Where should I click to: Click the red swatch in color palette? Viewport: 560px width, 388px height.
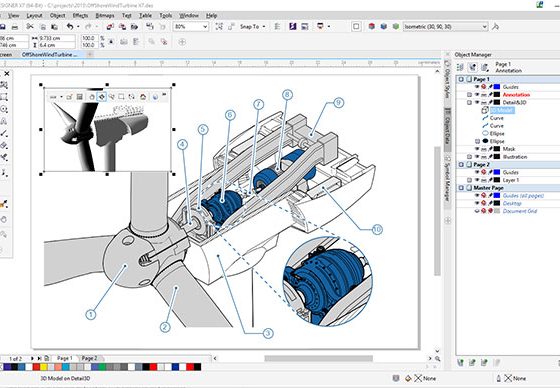point(36,367)
